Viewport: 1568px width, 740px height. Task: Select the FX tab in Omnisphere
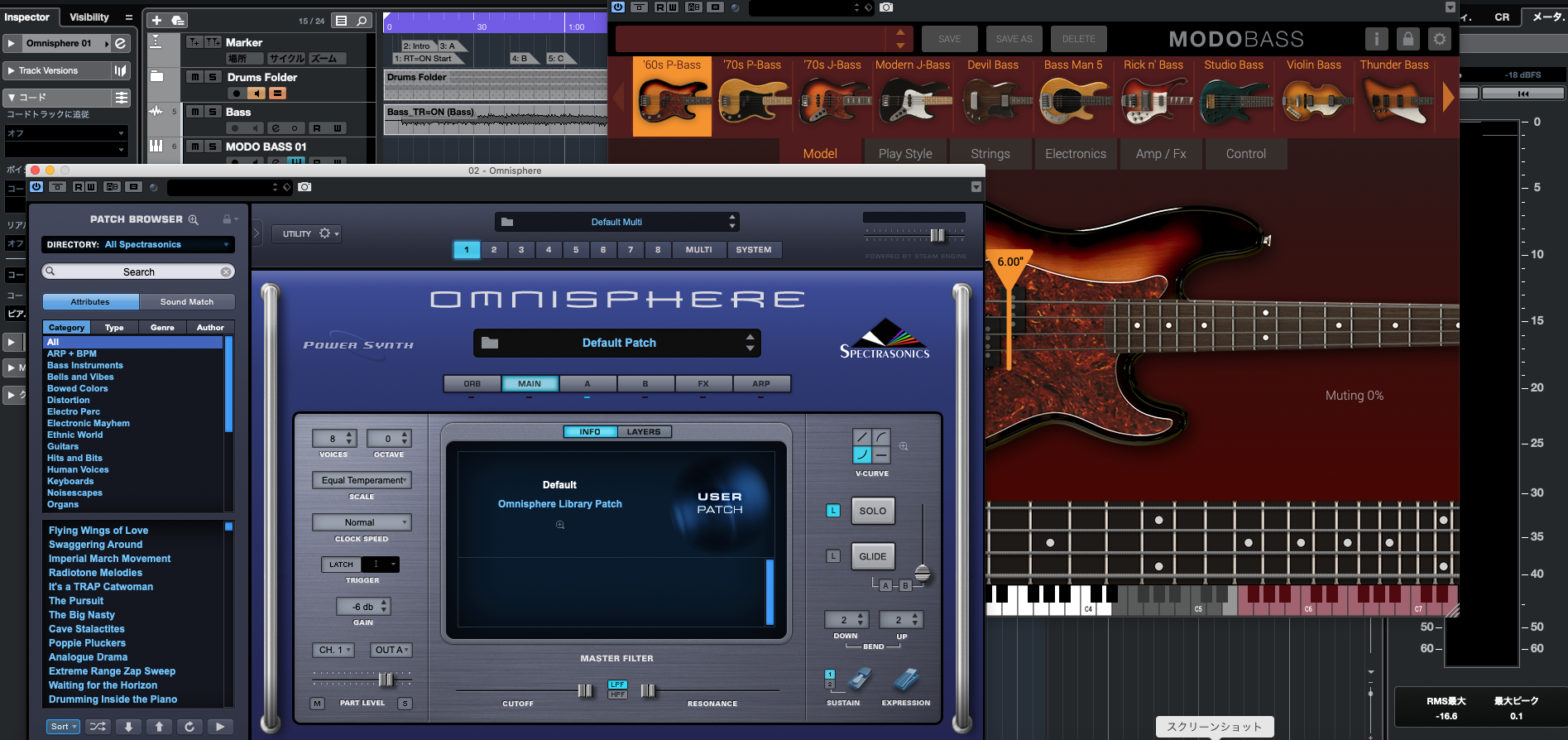[x=703, y=384]
